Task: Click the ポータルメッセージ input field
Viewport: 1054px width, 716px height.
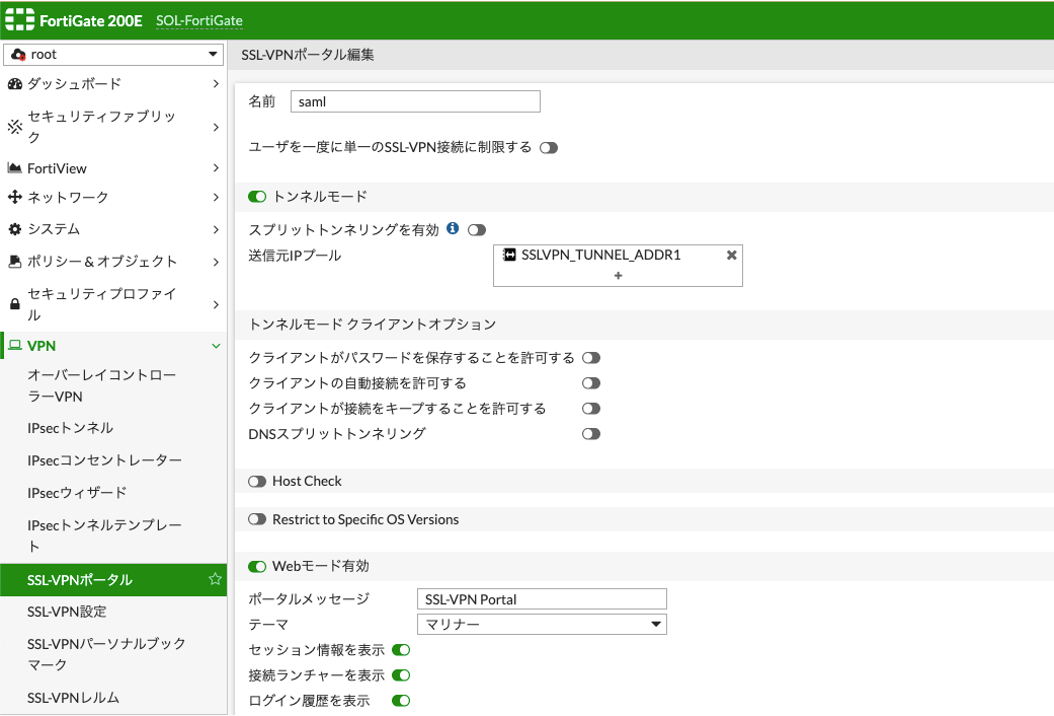Action: [542, 599]
